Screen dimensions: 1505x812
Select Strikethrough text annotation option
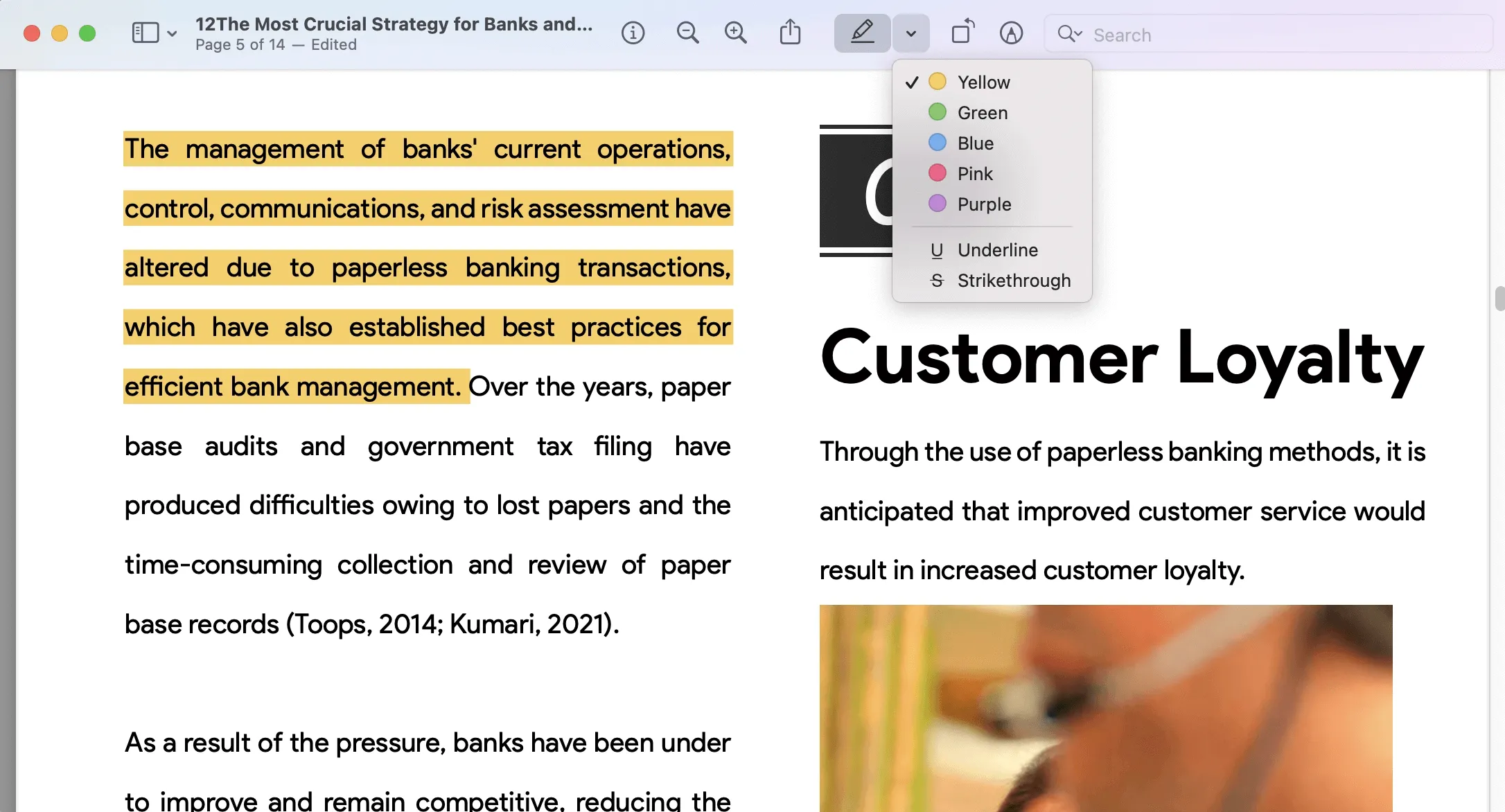tap(1014, 281)
